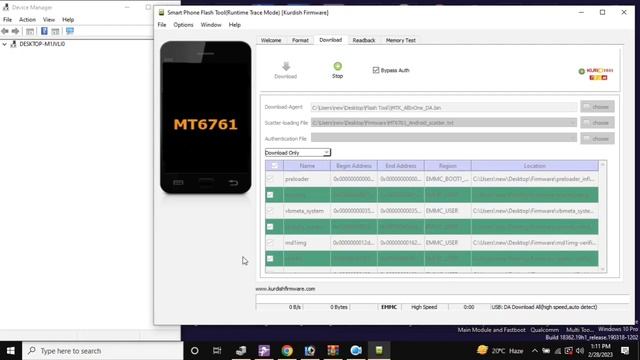This screenshot has height=360, width=640.
Task: Select the vbmeta_system name cell
Action: (x=307, y=211)
